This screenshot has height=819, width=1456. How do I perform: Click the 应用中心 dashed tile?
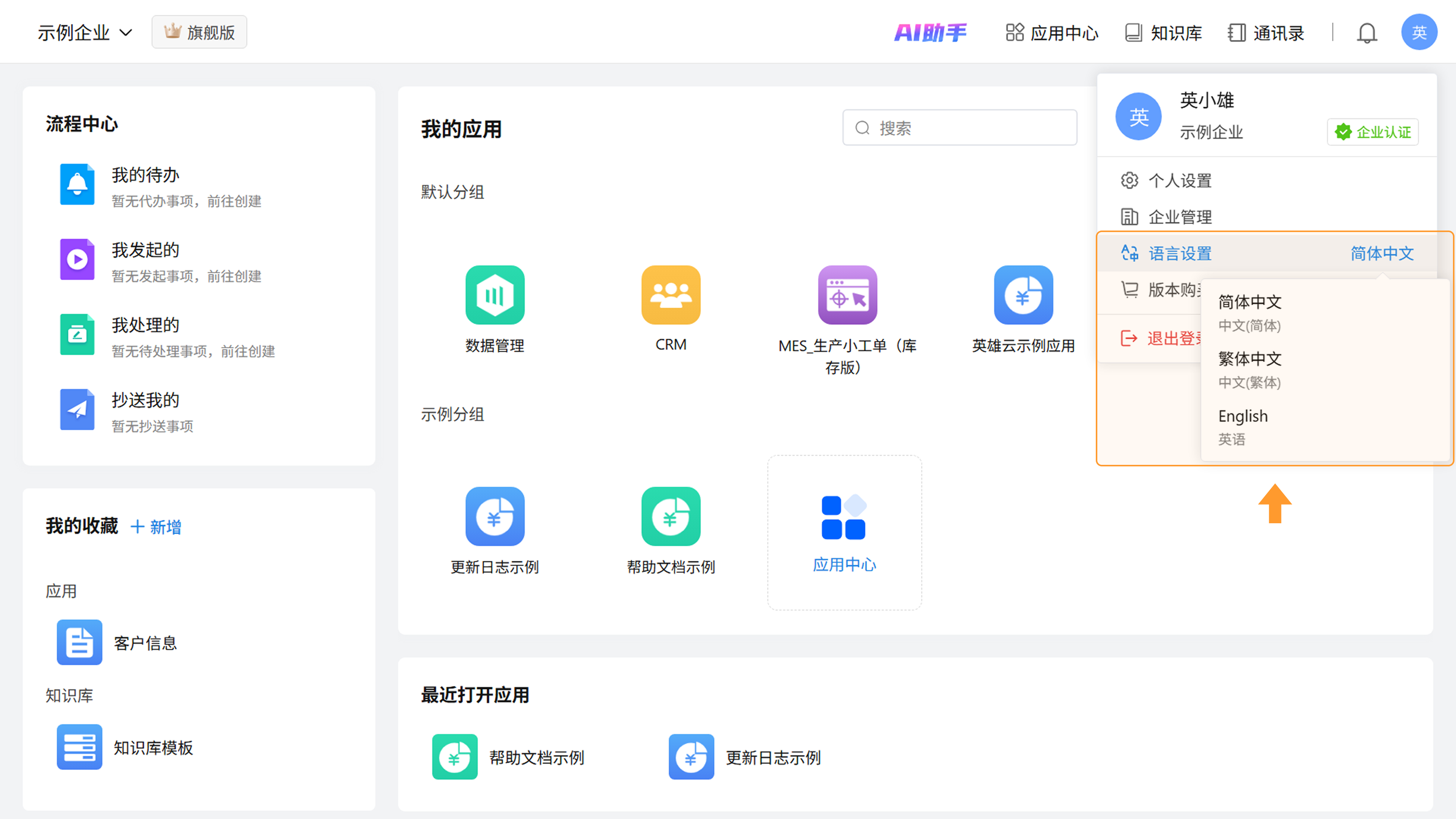pos(844,532)
